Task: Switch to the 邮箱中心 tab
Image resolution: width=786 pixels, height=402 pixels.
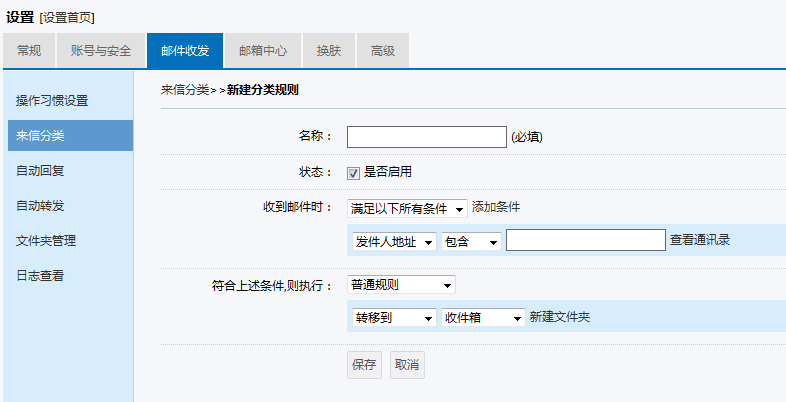Action: pyautogui.click(x=263, y=50)
